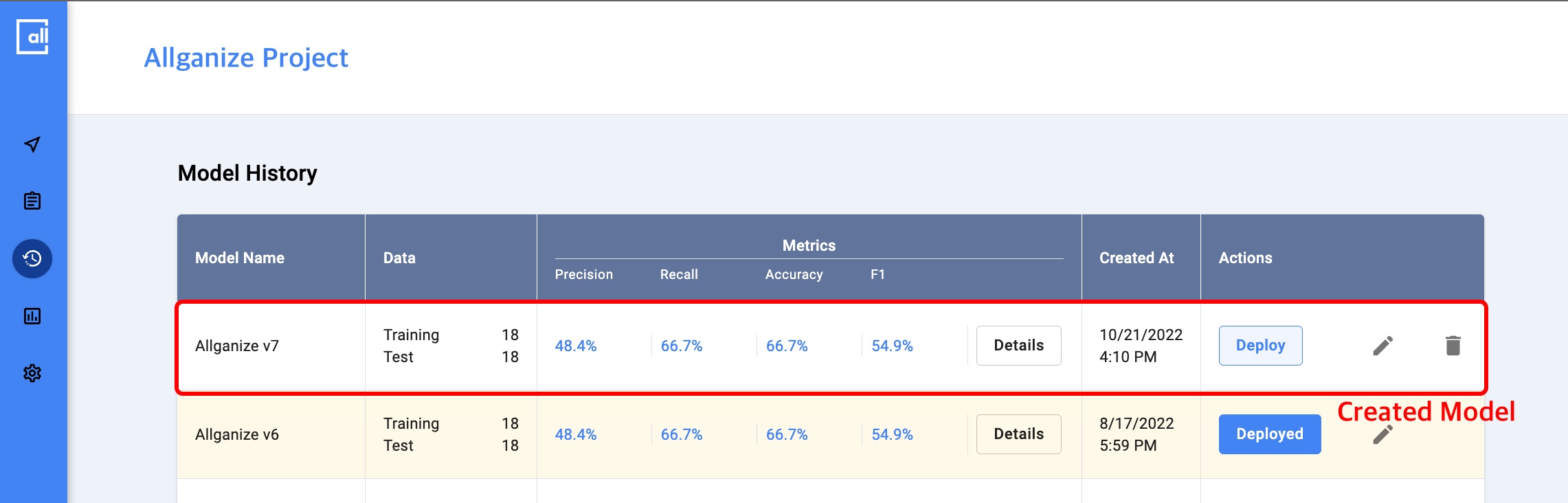Open Details for Allganize v6
1568x503 pixels.
tap(1018, 434)
